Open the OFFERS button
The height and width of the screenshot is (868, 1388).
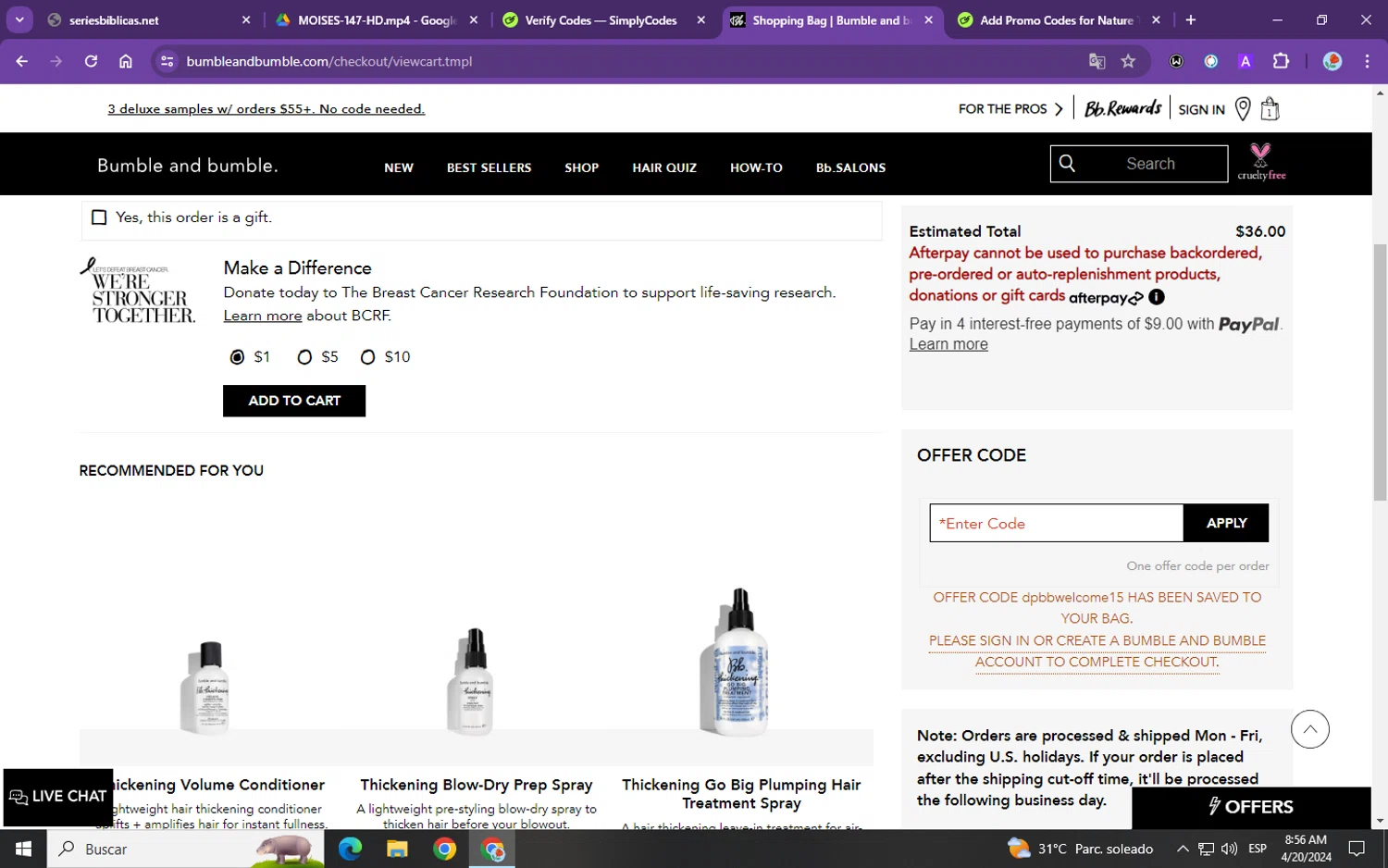point(1251,807)
